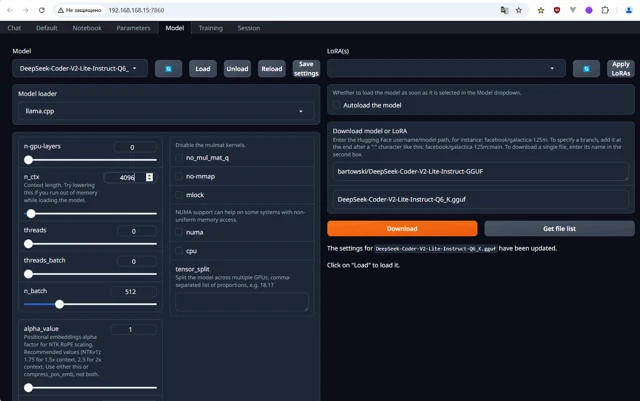Image resolution: width=640 pixels, height=401 pixels.
Task: Open the Training tab
Action: [210, 28]
